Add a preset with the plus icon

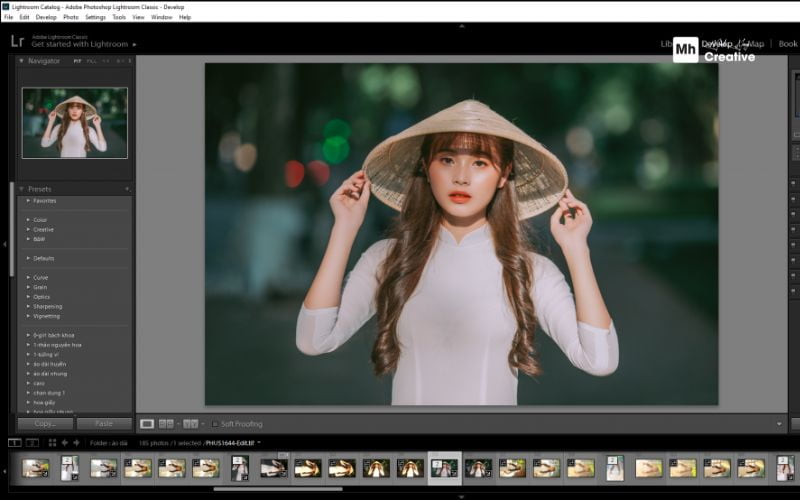(x=127, y=189)
